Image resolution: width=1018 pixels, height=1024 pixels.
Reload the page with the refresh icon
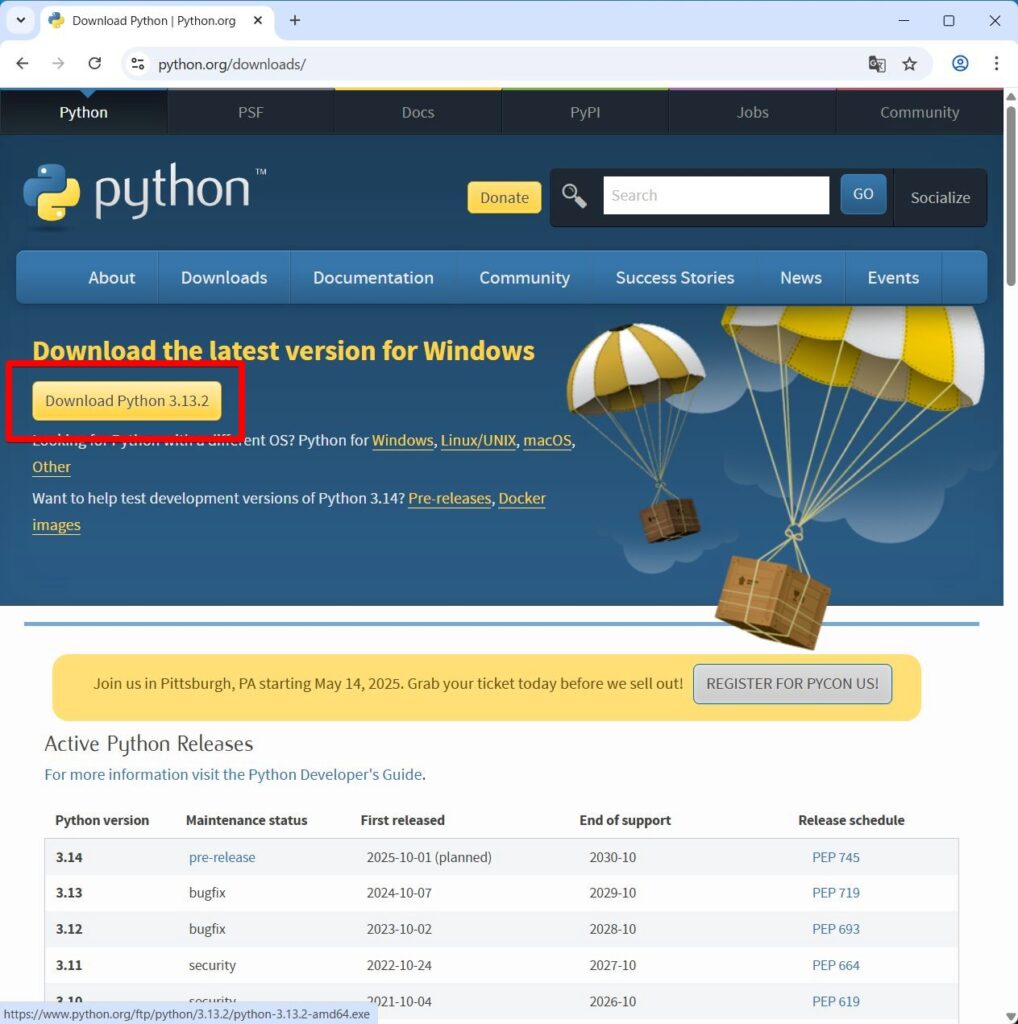coord(95,63)
